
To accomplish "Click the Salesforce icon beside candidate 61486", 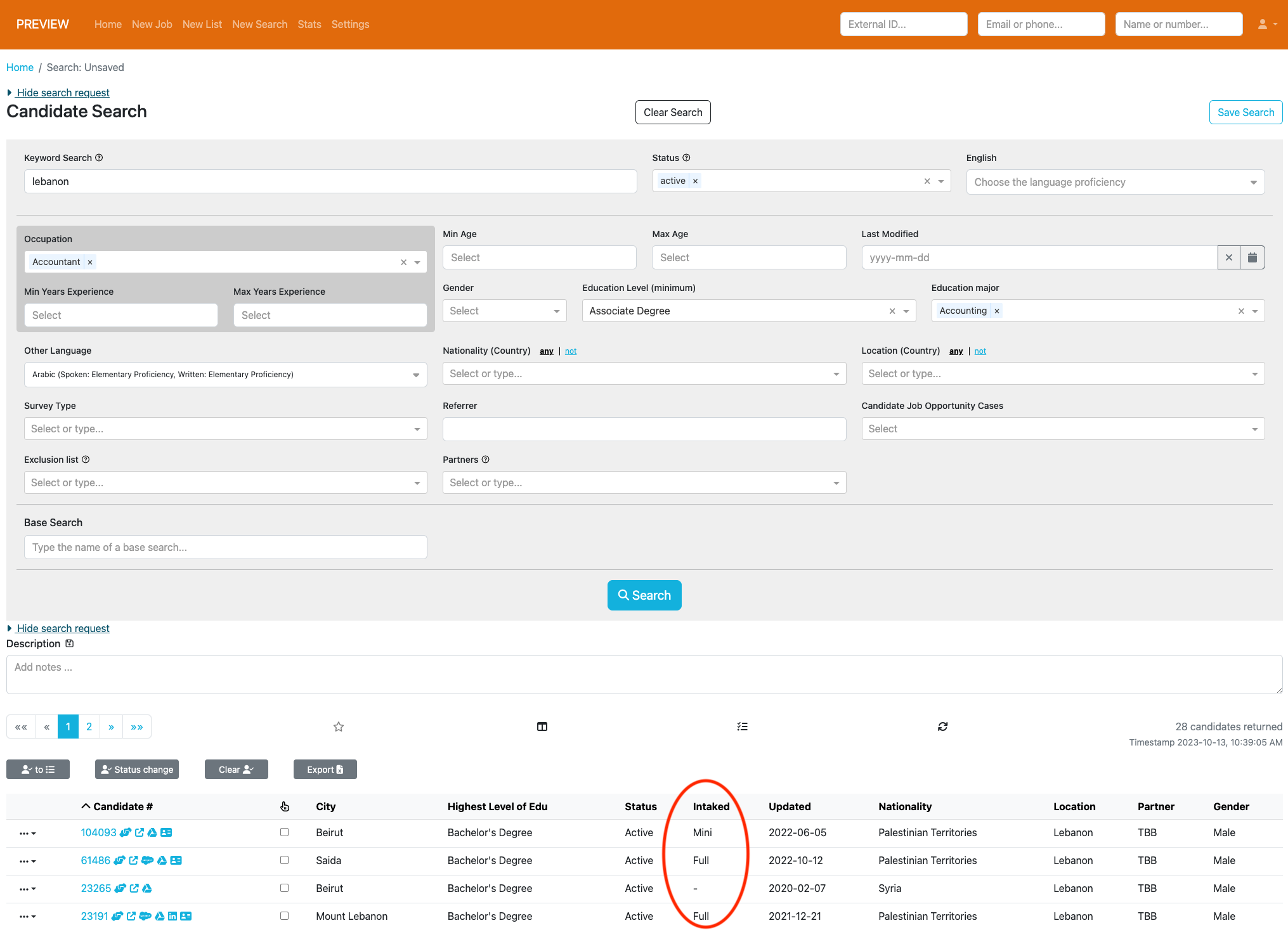I will (x=147, y=860).
